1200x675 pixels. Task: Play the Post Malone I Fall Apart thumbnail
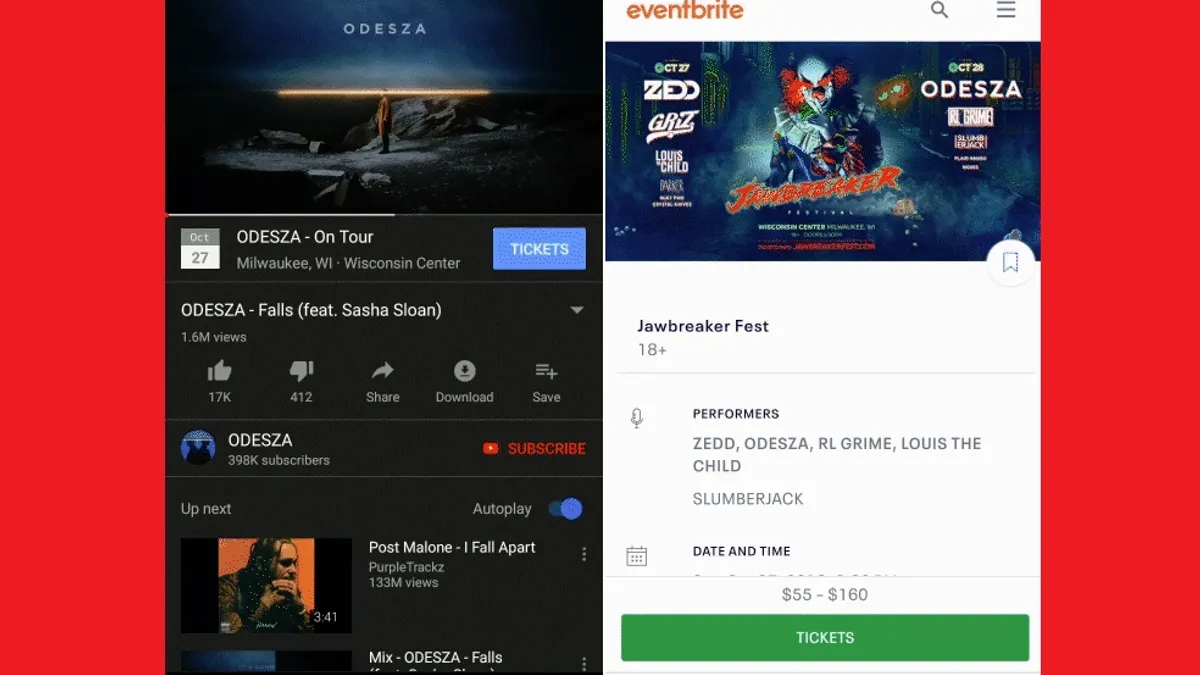[266, 585]
